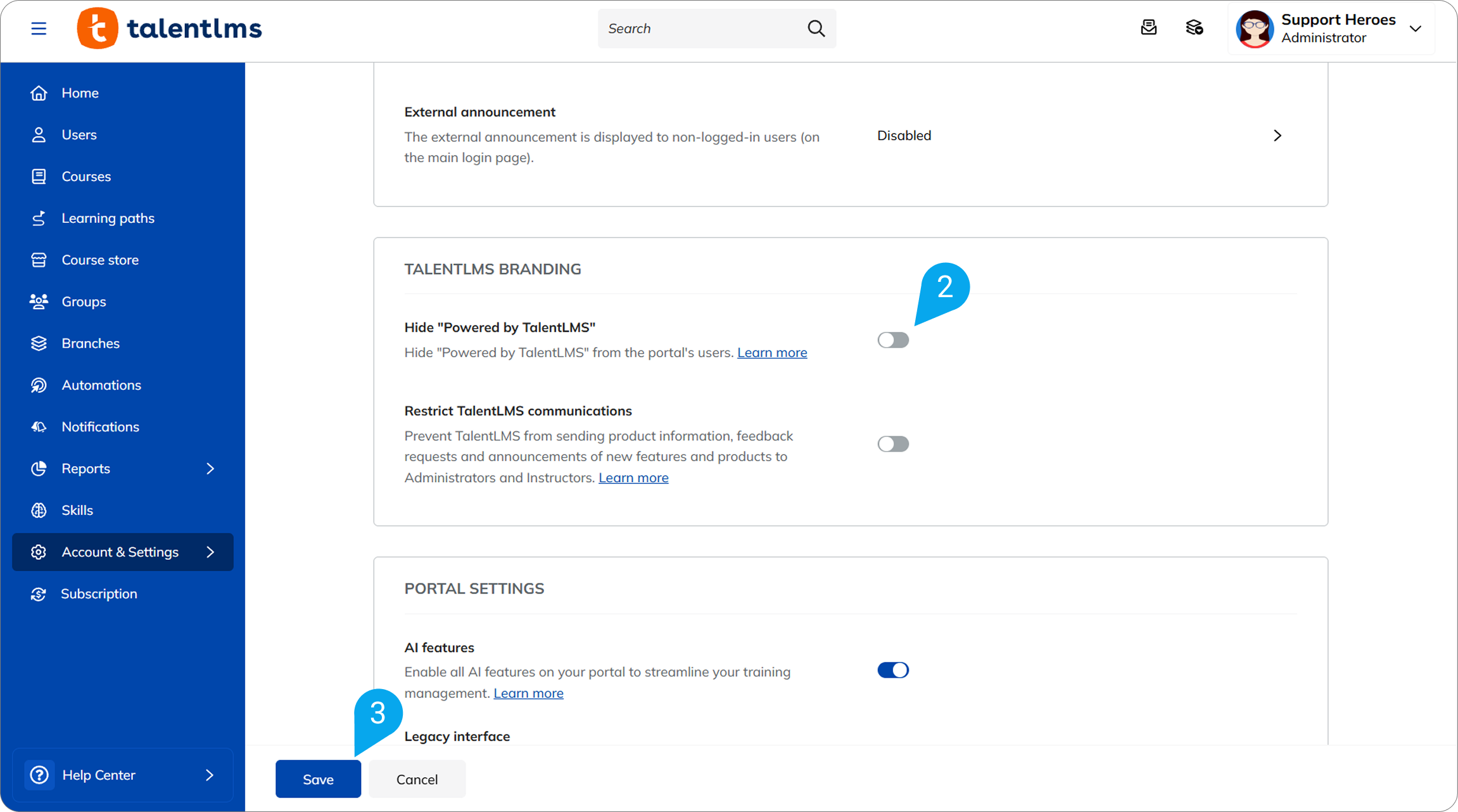Enable Hide "Powered by TalentLMS" toggle
The image size is (1458, 812).
point(892,340)
